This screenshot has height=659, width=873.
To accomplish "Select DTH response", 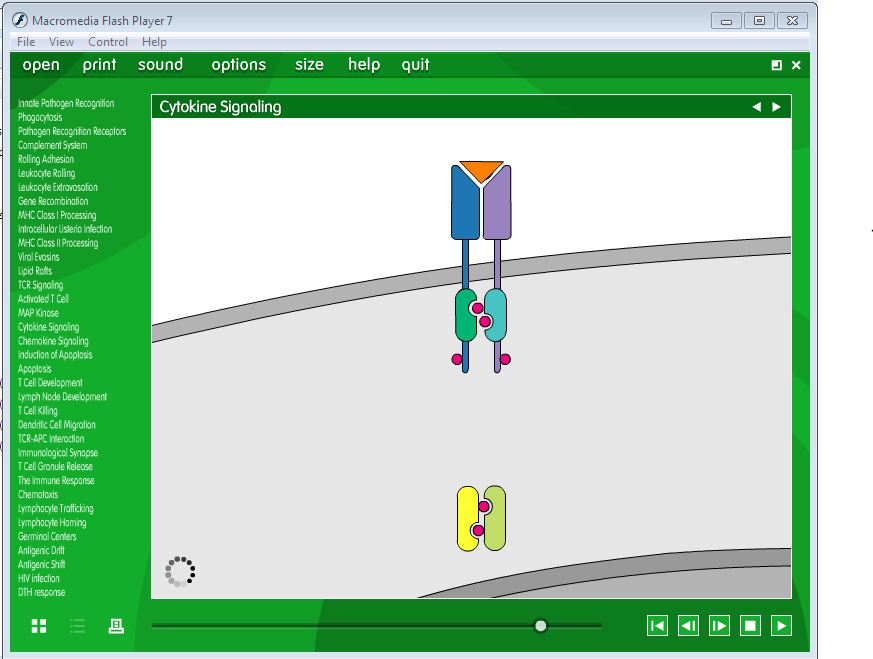I will [x=41, y=593].
